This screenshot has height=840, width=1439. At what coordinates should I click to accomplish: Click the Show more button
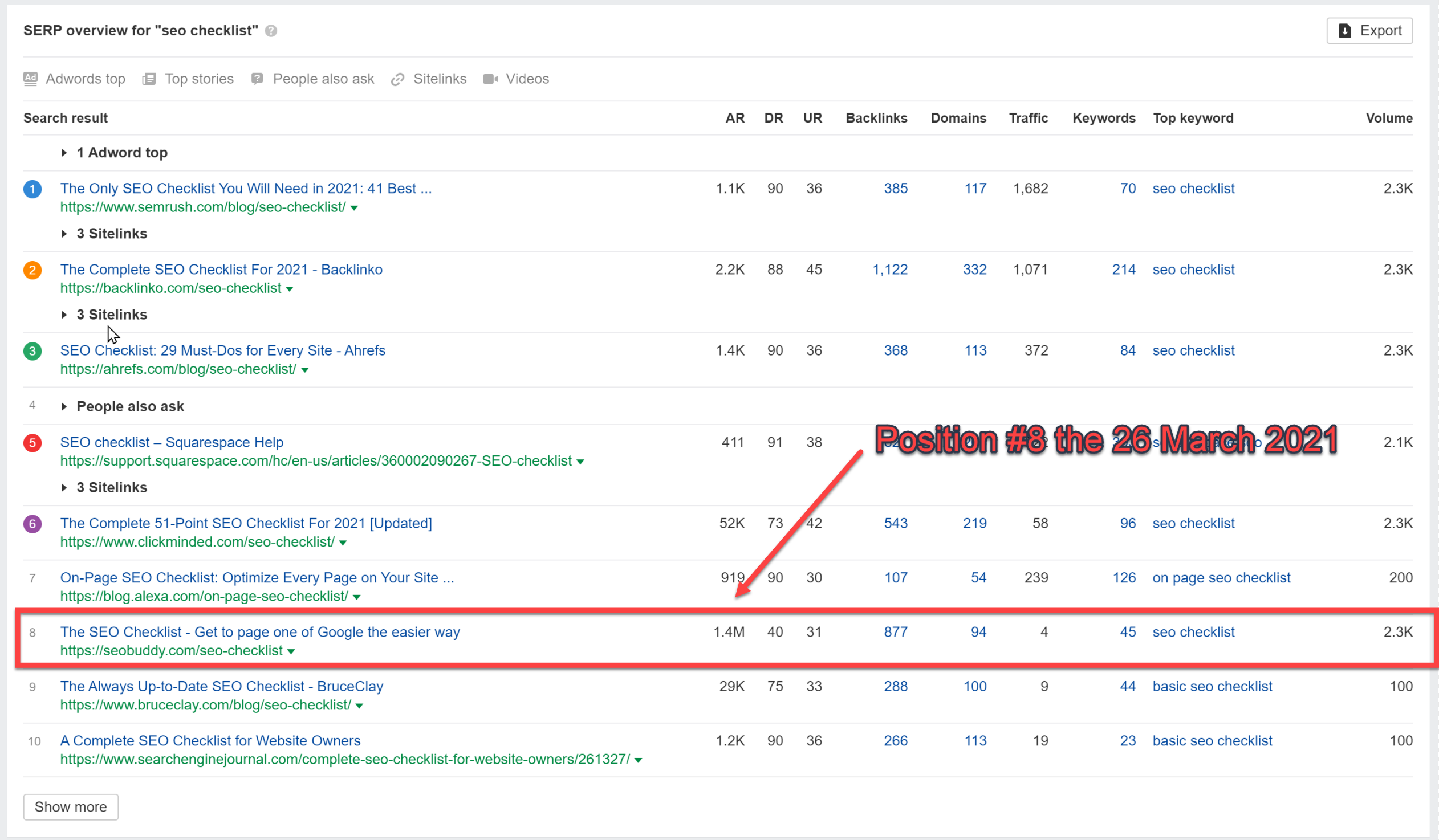click(x=71, y=807)
